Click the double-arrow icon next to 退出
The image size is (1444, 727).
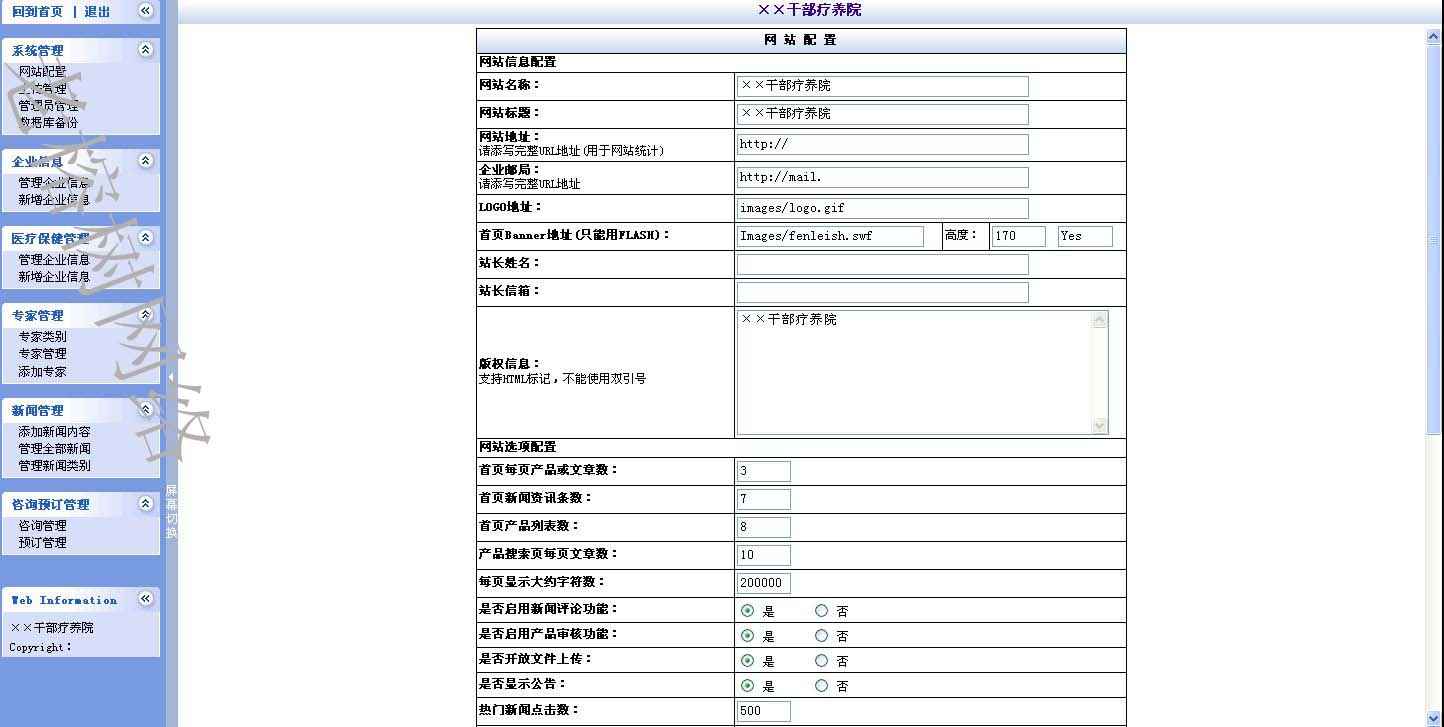pos(145,11)
